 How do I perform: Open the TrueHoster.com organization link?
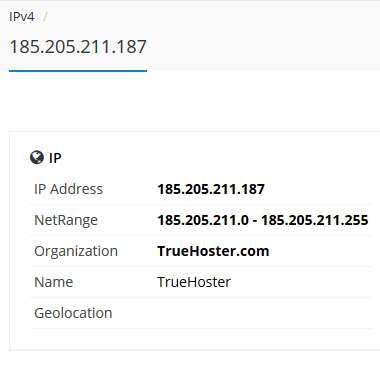(x=213, y=251)
